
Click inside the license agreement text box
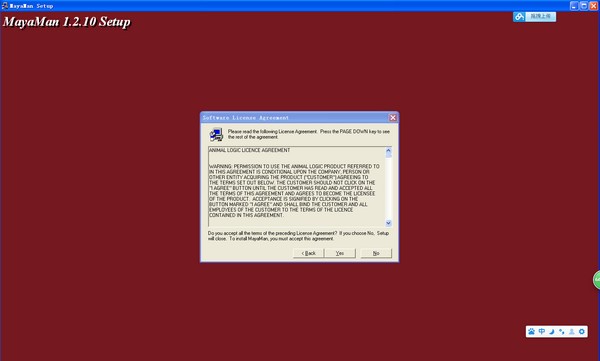(x=297, y=186)
